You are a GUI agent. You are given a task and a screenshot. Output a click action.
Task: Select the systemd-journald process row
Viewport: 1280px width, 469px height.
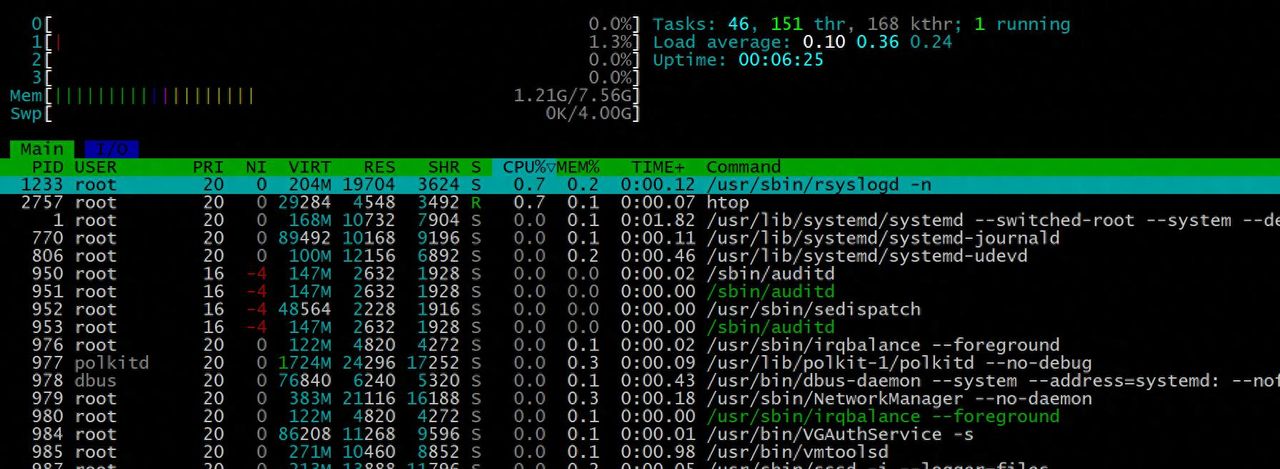640,238
